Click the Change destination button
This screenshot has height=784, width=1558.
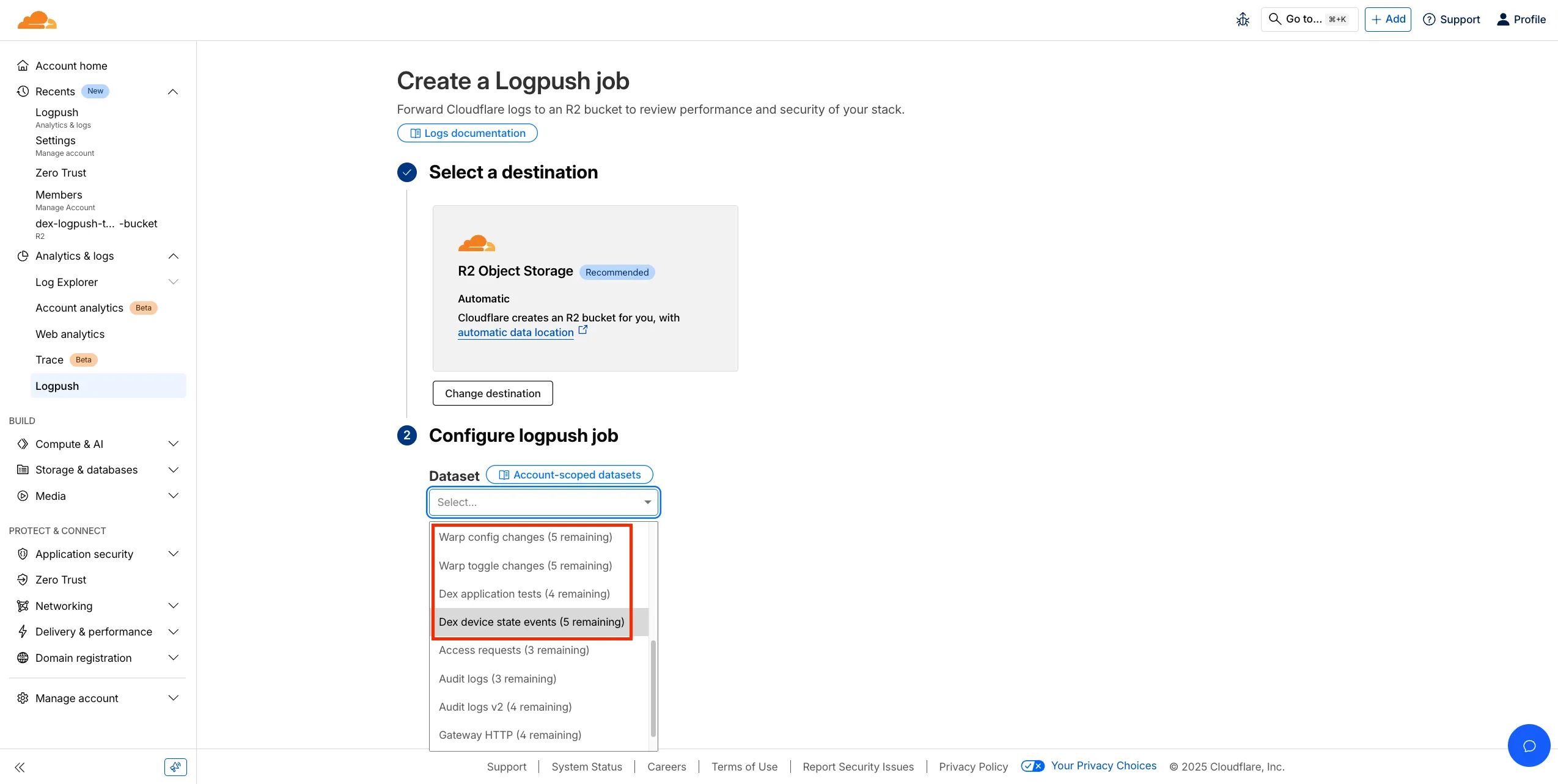click(492, 393)
